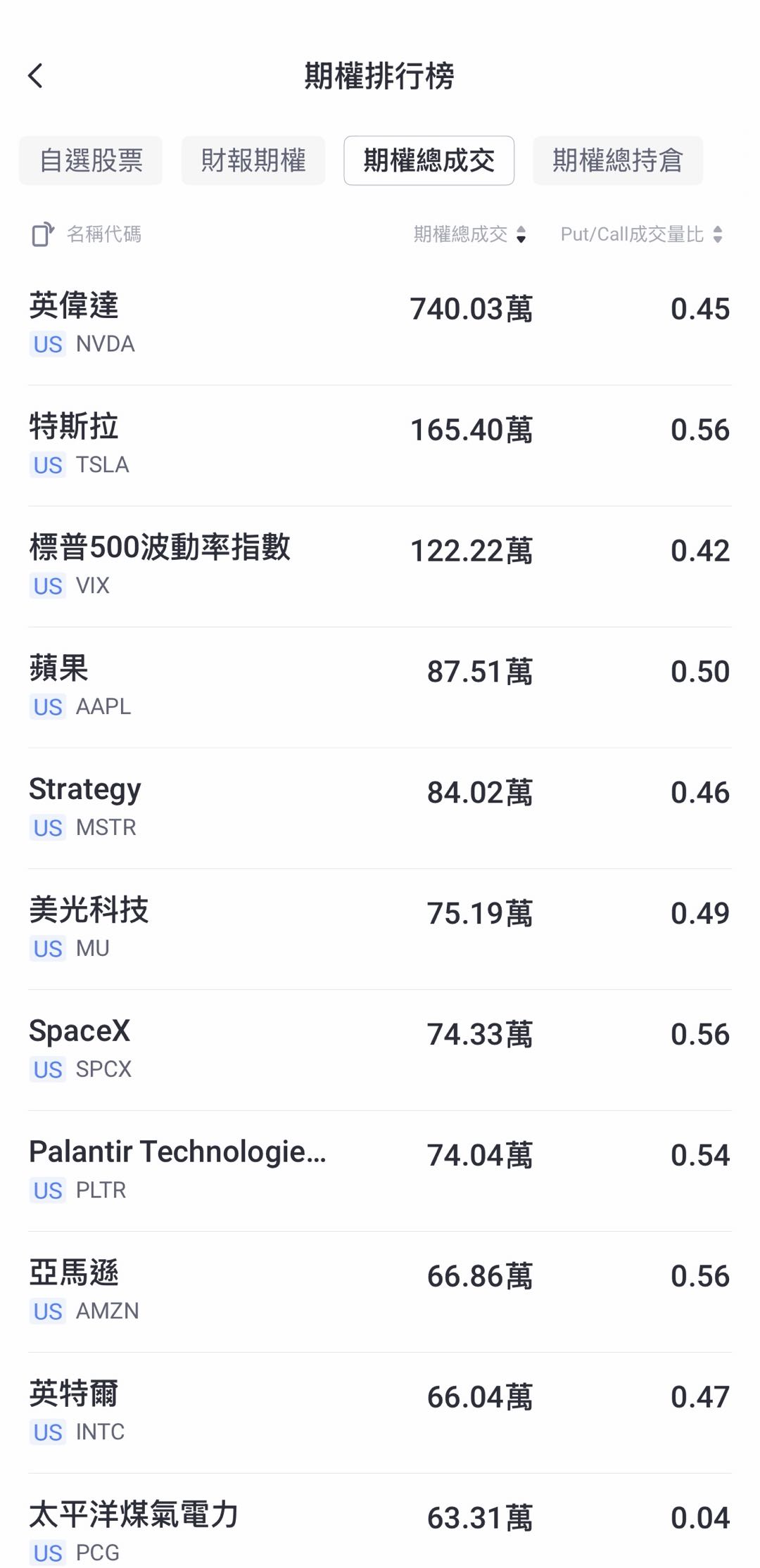Screen dimensions: 760x1568
Task: Select SpaceX SPCX entry
Action: (x=380, y=1050)
